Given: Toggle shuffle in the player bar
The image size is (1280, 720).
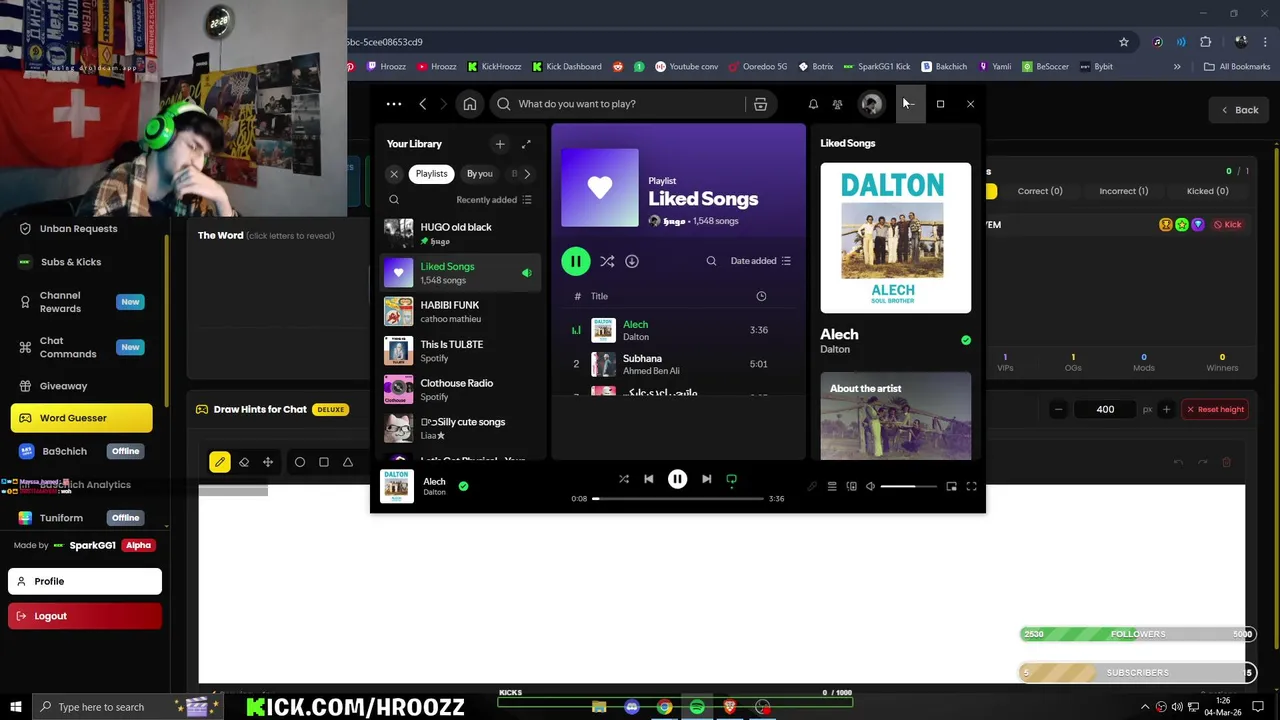Looking at the screenshot, I should coord(624,479).
